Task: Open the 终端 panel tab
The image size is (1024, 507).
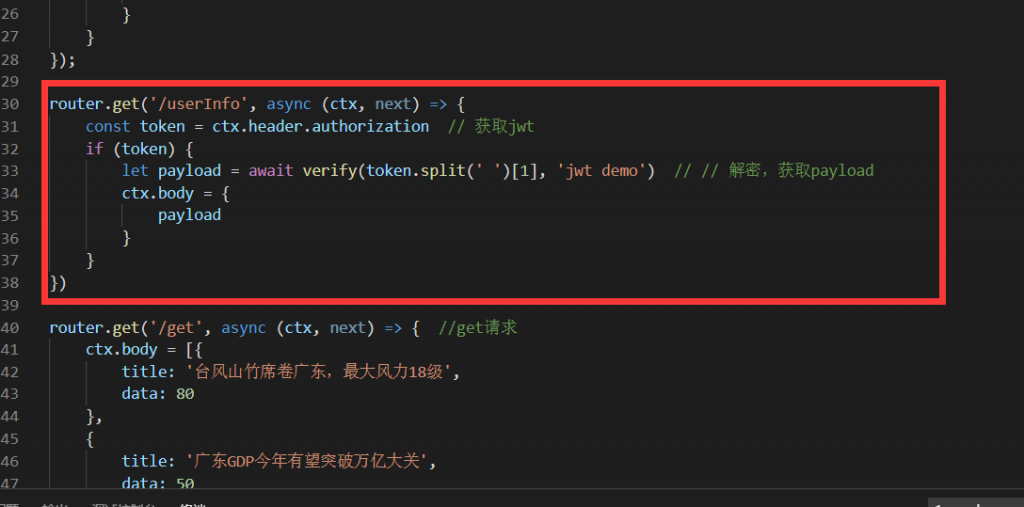Action: pos(193,504)
